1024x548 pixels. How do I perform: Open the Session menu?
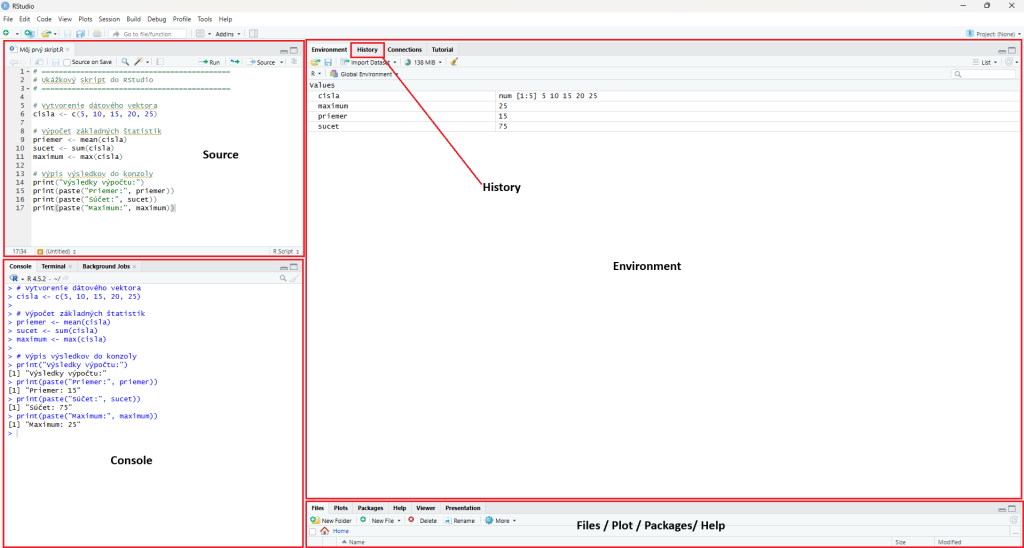point(109,19)
